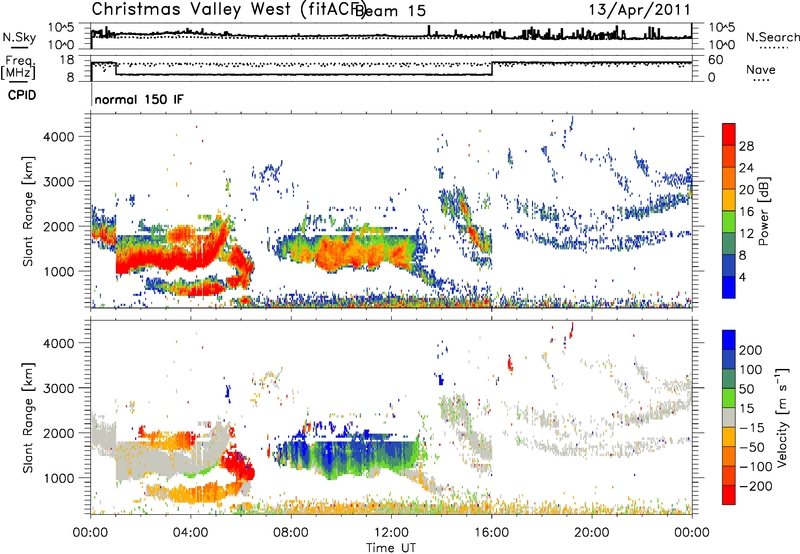The image size is (800, 554).
Task: Click the '04:00' time tick label
Action: 190,533
